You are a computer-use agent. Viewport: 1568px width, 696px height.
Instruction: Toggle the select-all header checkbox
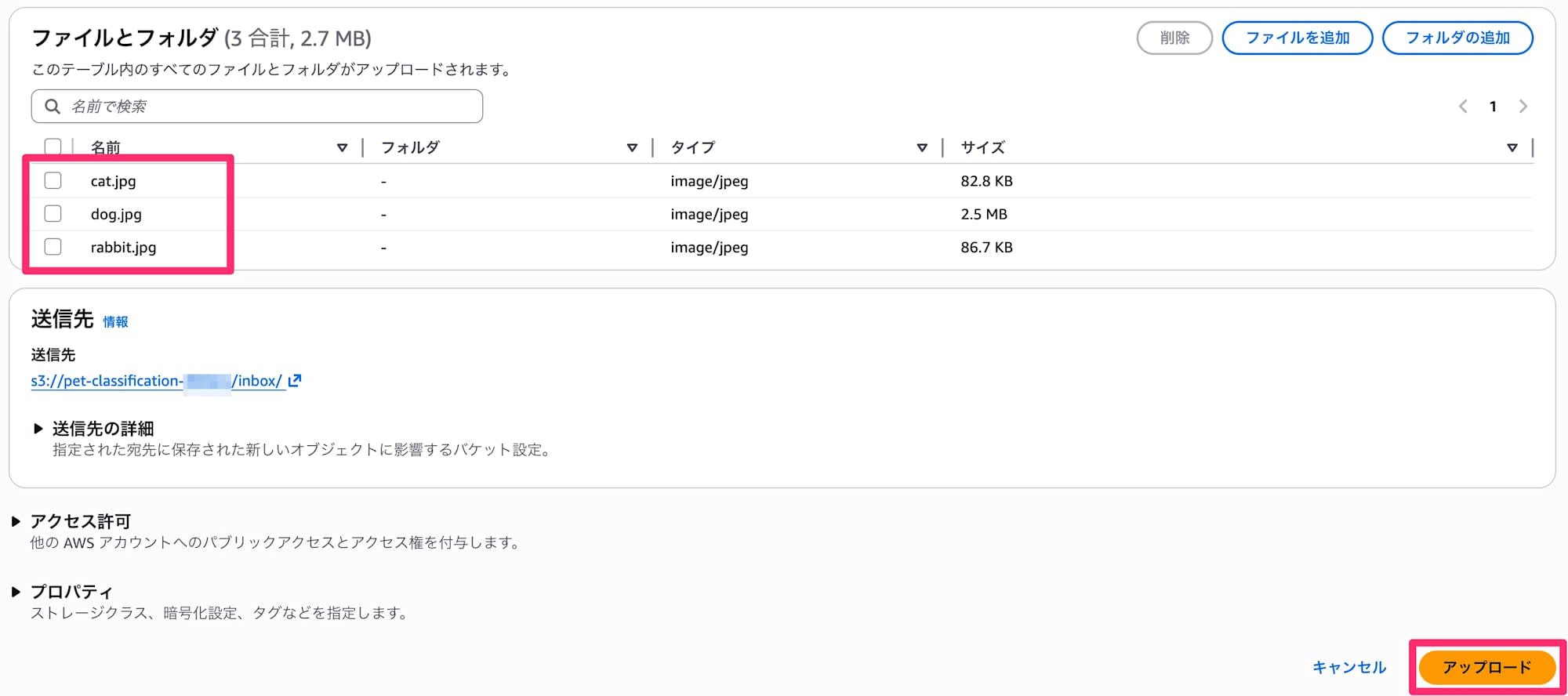point(53,147)
